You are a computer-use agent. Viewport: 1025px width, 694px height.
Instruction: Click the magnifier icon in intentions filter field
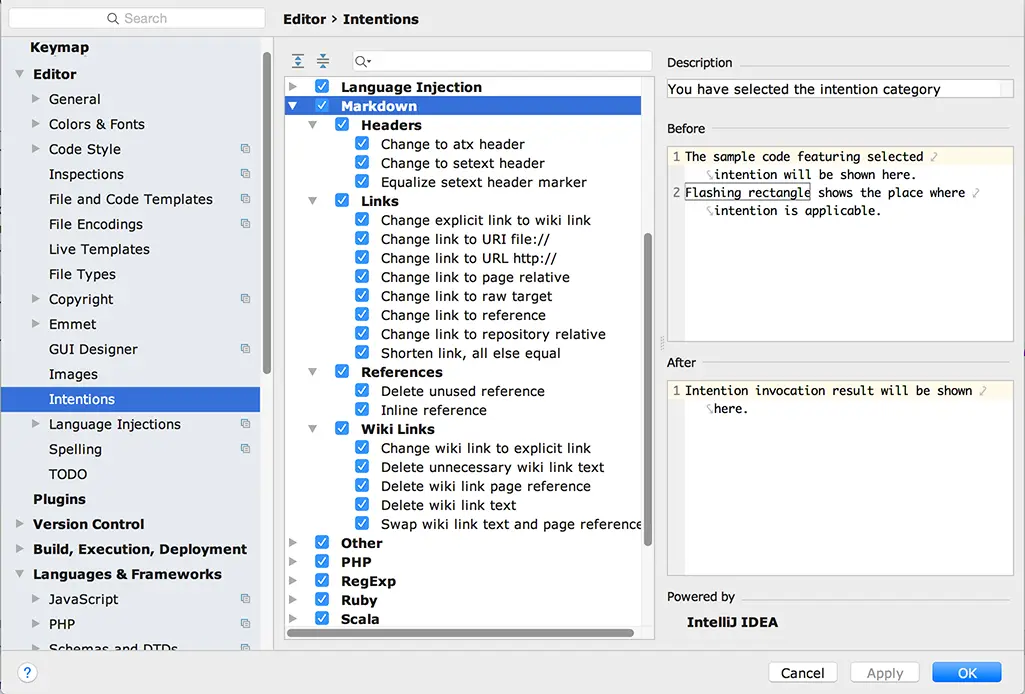(362, 61)
